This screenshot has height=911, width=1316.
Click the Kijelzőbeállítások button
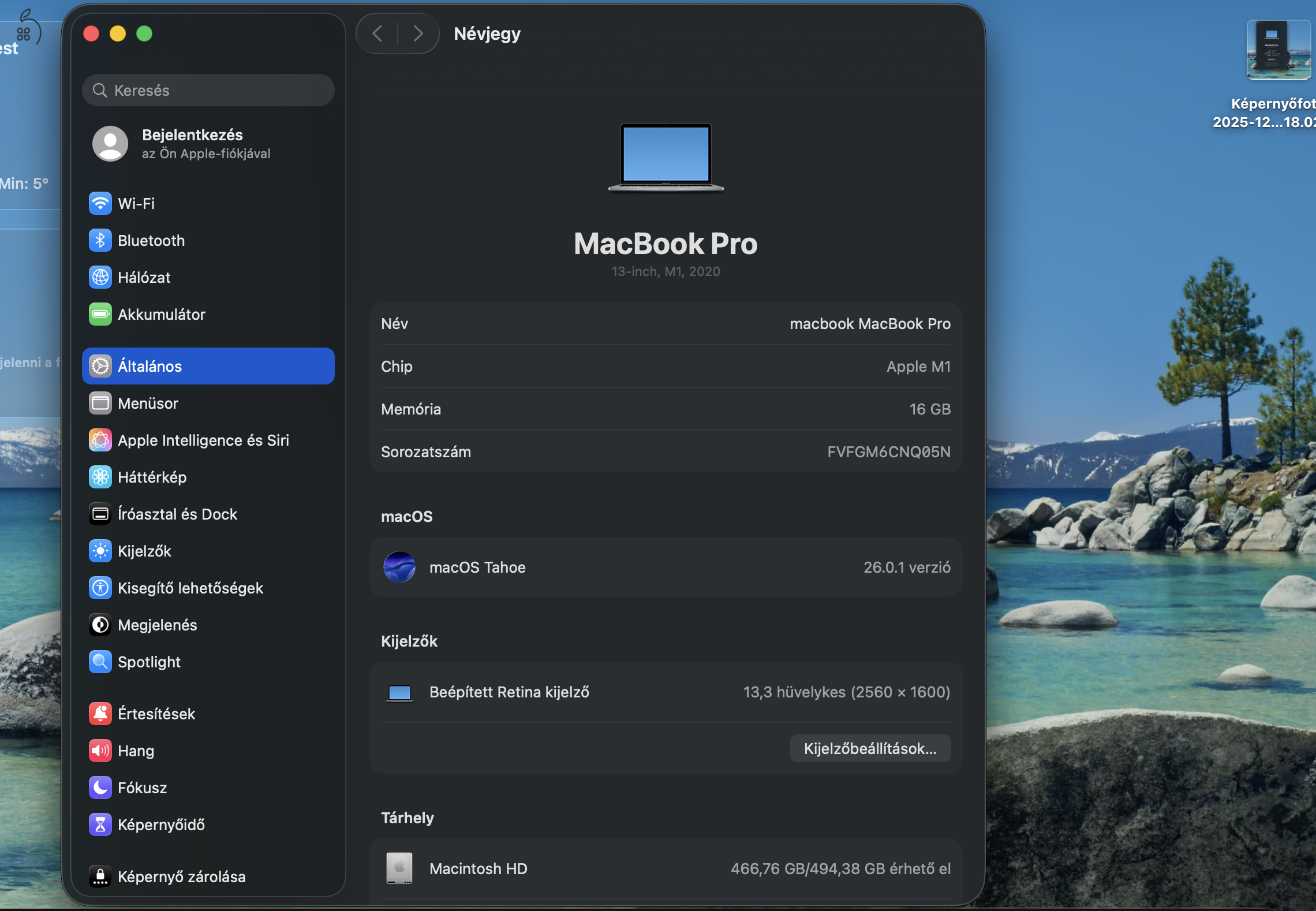870,748
